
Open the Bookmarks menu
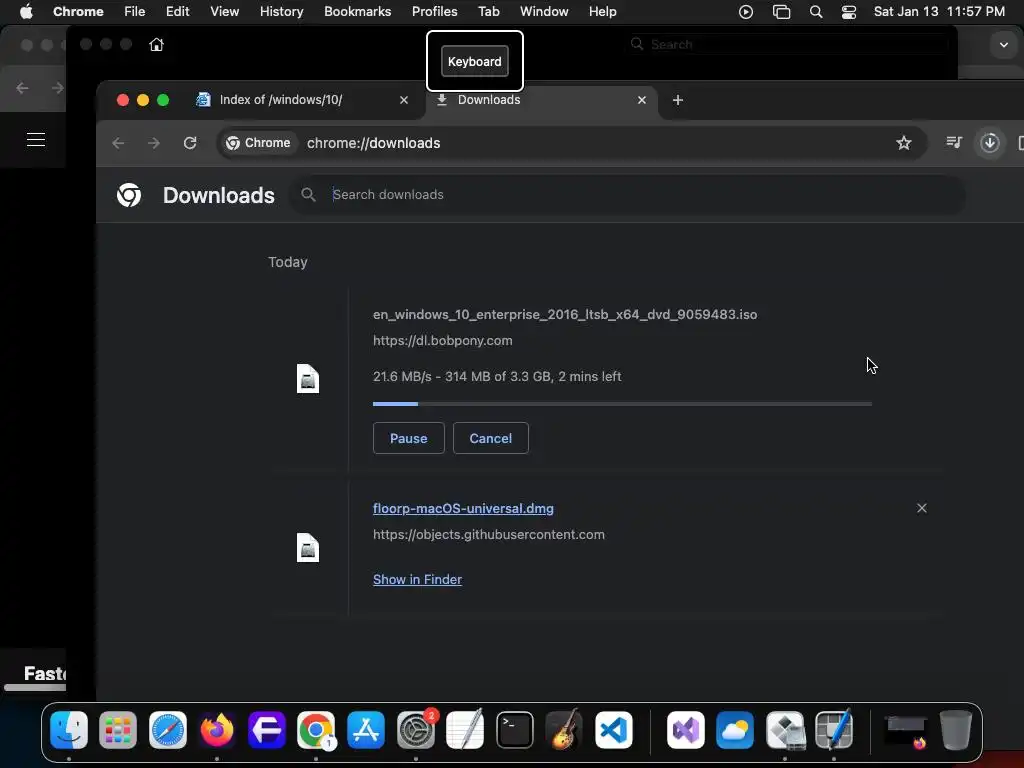pyautogui.click(x=357, y=11)
